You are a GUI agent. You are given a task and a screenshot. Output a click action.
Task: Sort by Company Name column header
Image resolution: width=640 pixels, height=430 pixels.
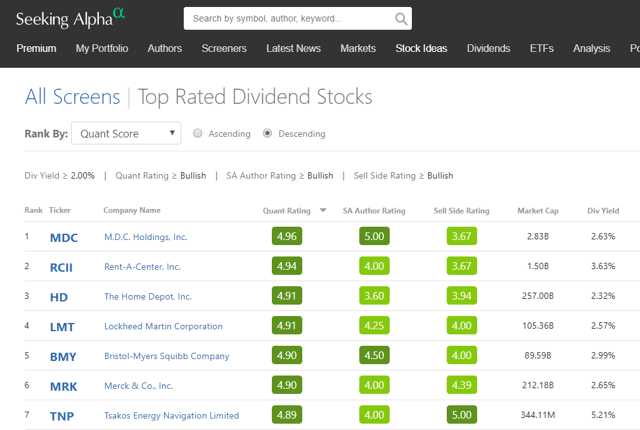(x=132, y=210)
